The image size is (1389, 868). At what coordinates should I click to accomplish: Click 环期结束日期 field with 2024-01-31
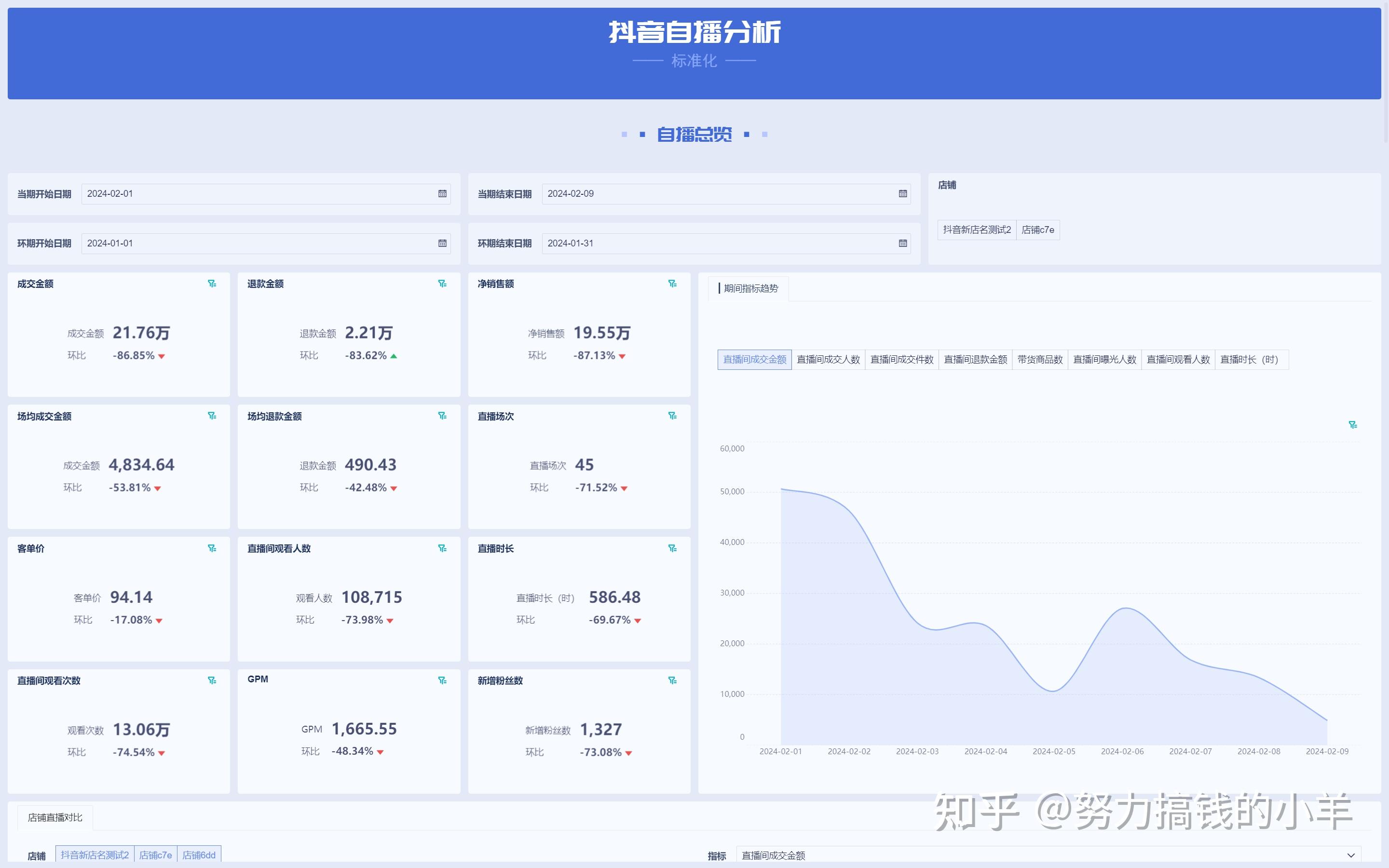(x=726, y=244)
